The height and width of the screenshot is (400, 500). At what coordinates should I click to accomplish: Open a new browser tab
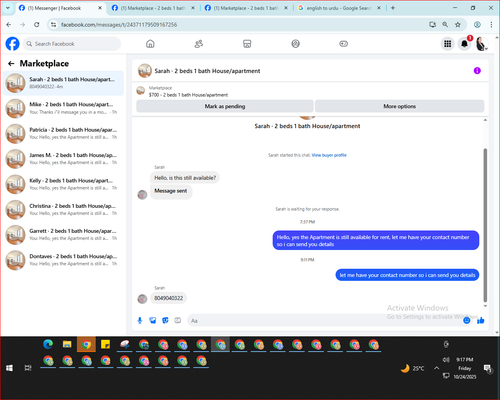click(x=393, y=8)
